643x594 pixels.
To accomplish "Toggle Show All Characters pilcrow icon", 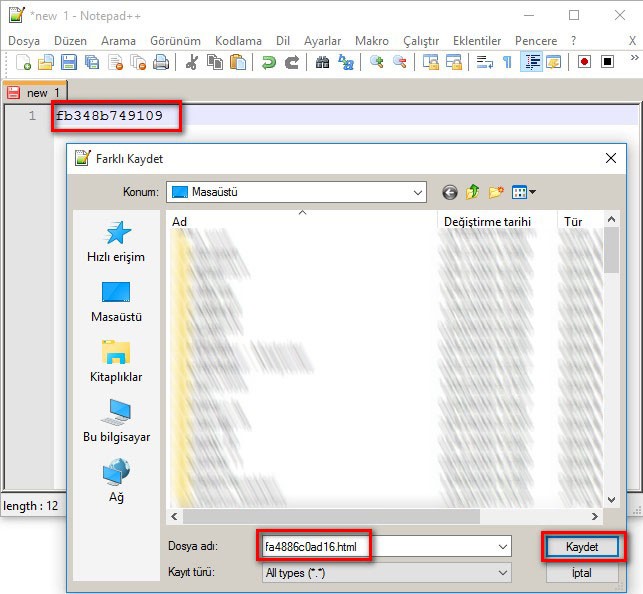I will (x=507, y=62).
